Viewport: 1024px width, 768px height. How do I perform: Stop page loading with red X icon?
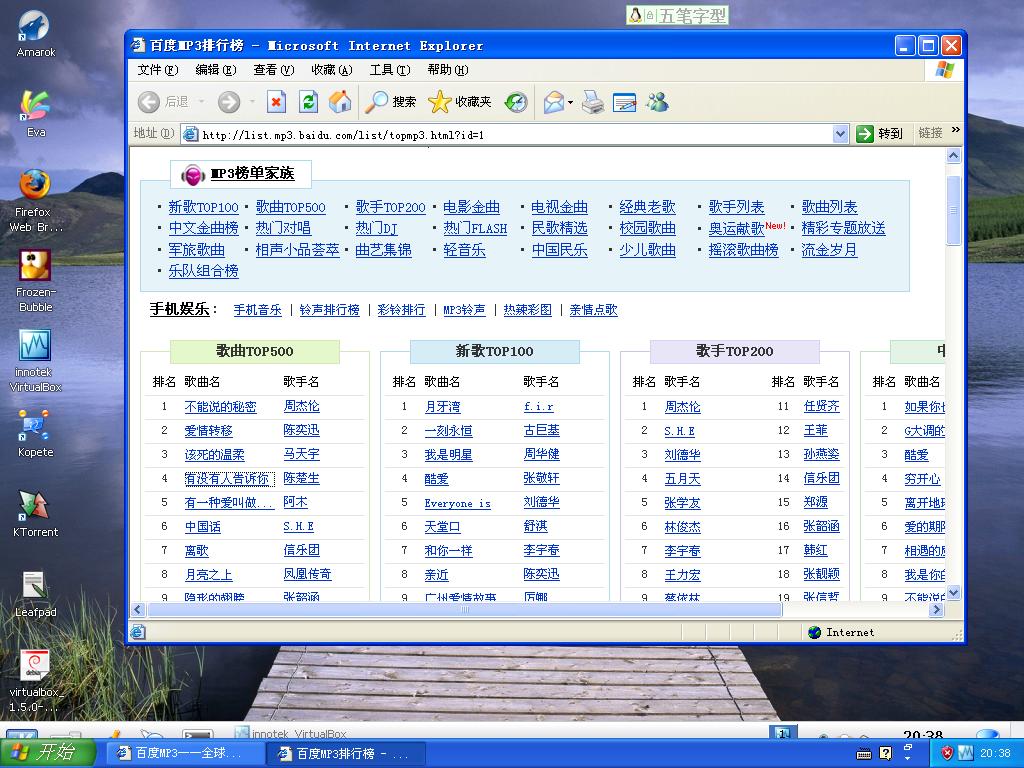(x=276, y=102)
